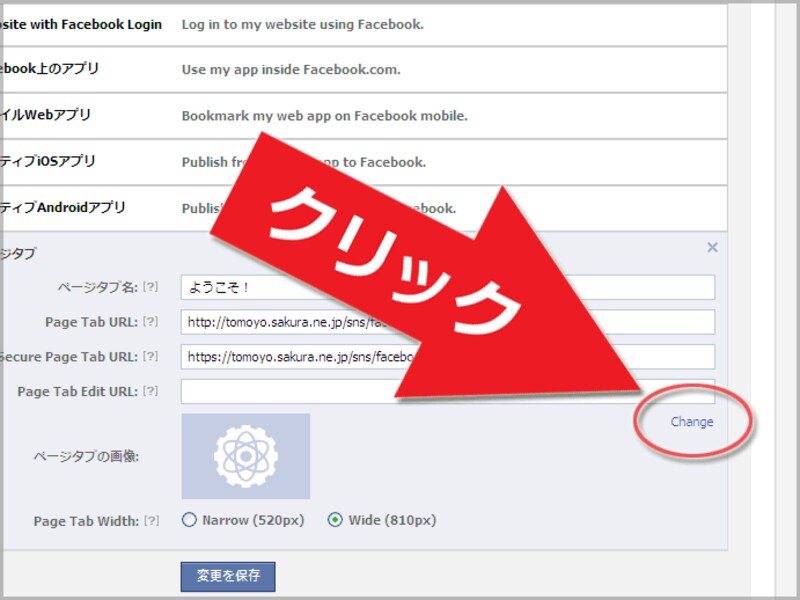Click the Page Tab Width label
Screen dimensions: 800x600
[86, 521]
